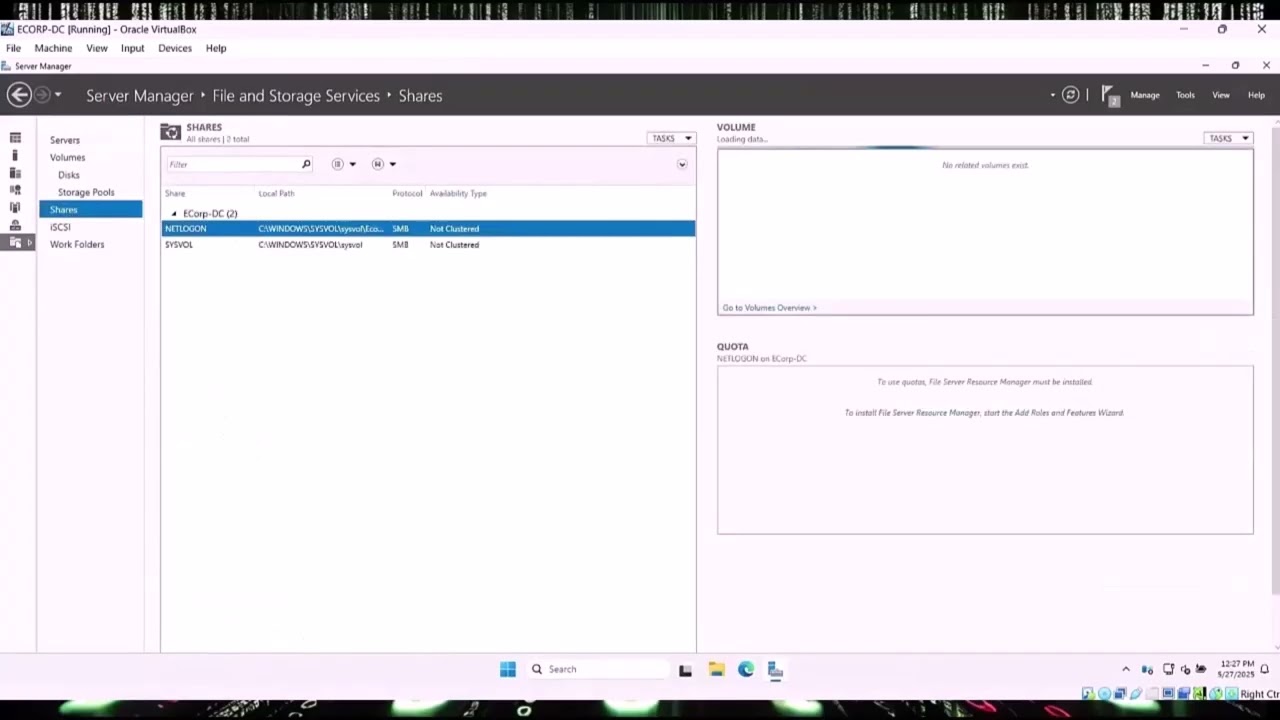
Task: Open iSCSI in the side navigation
Action: (x=60, y=227)
